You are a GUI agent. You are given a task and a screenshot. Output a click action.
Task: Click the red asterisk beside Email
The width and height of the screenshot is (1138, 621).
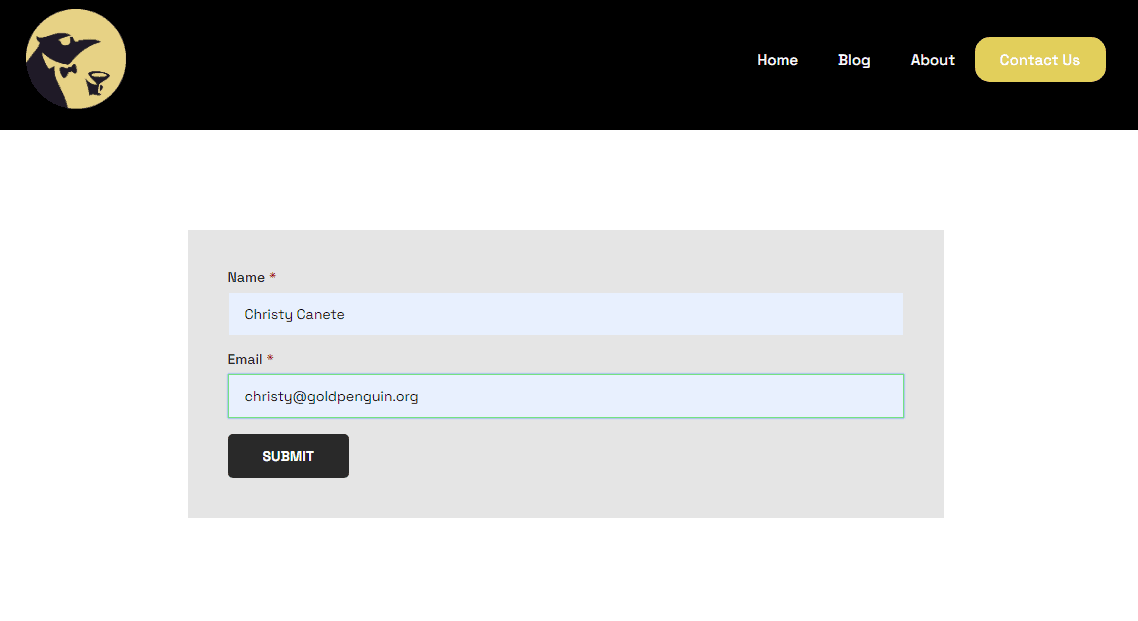pyautogui.click(x=270, y=360)
